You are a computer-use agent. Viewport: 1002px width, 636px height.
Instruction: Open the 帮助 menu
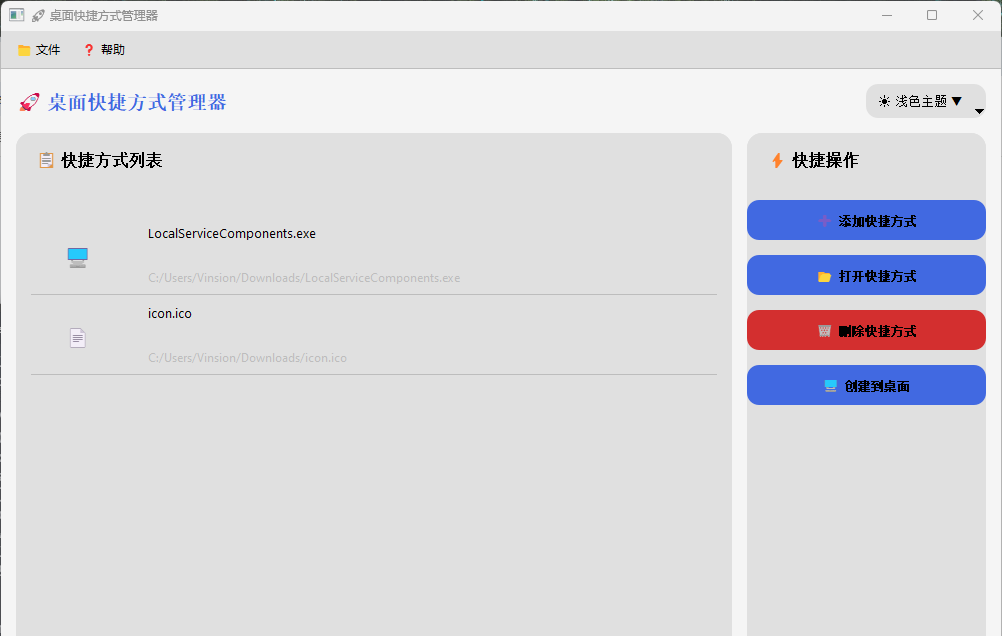point(104,50)
